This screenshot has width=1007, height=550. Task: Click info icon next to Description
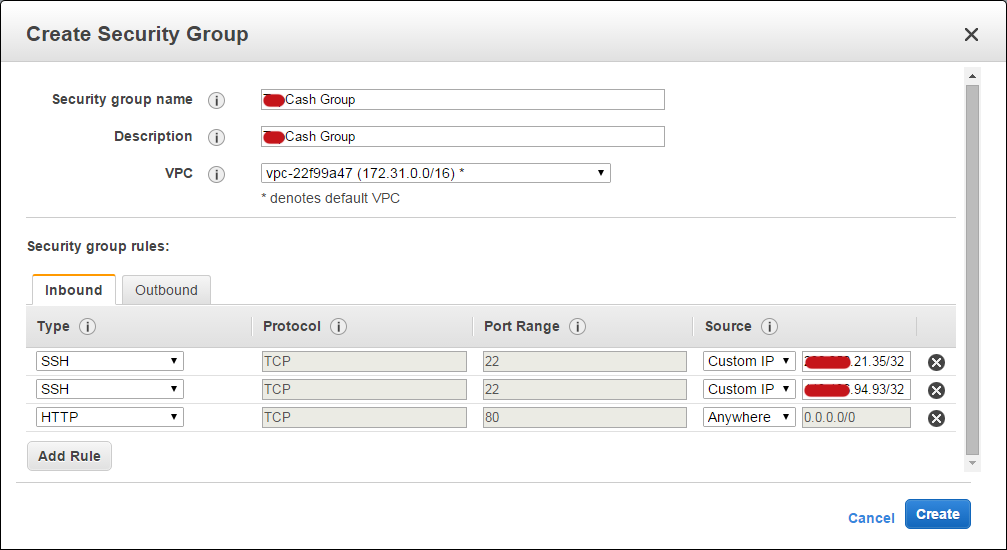coord(216,138)
